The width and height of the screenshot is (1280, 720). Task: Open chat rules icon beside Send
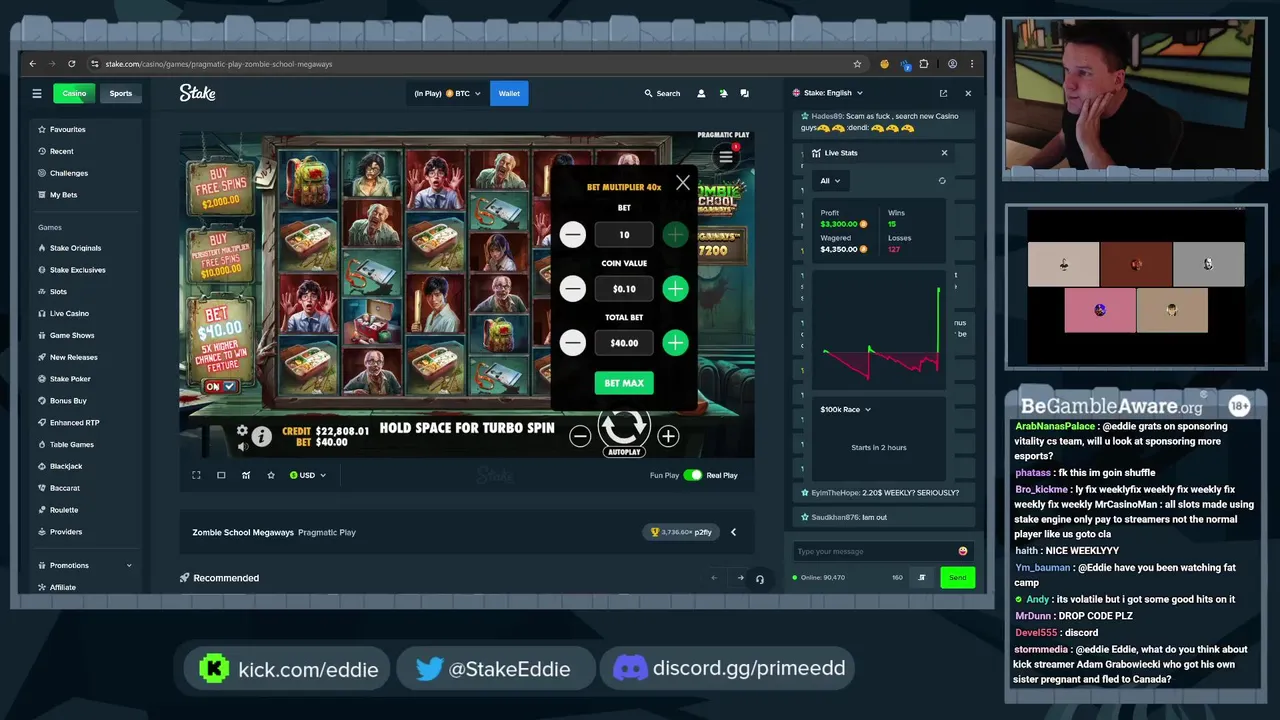click(x=922, y=577)
